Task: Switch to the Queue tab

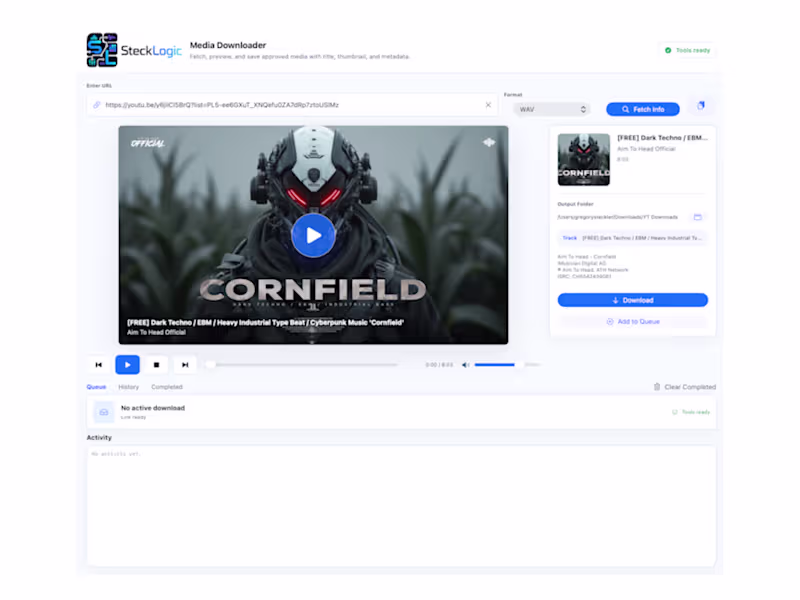Action: (x=96, y=387)
